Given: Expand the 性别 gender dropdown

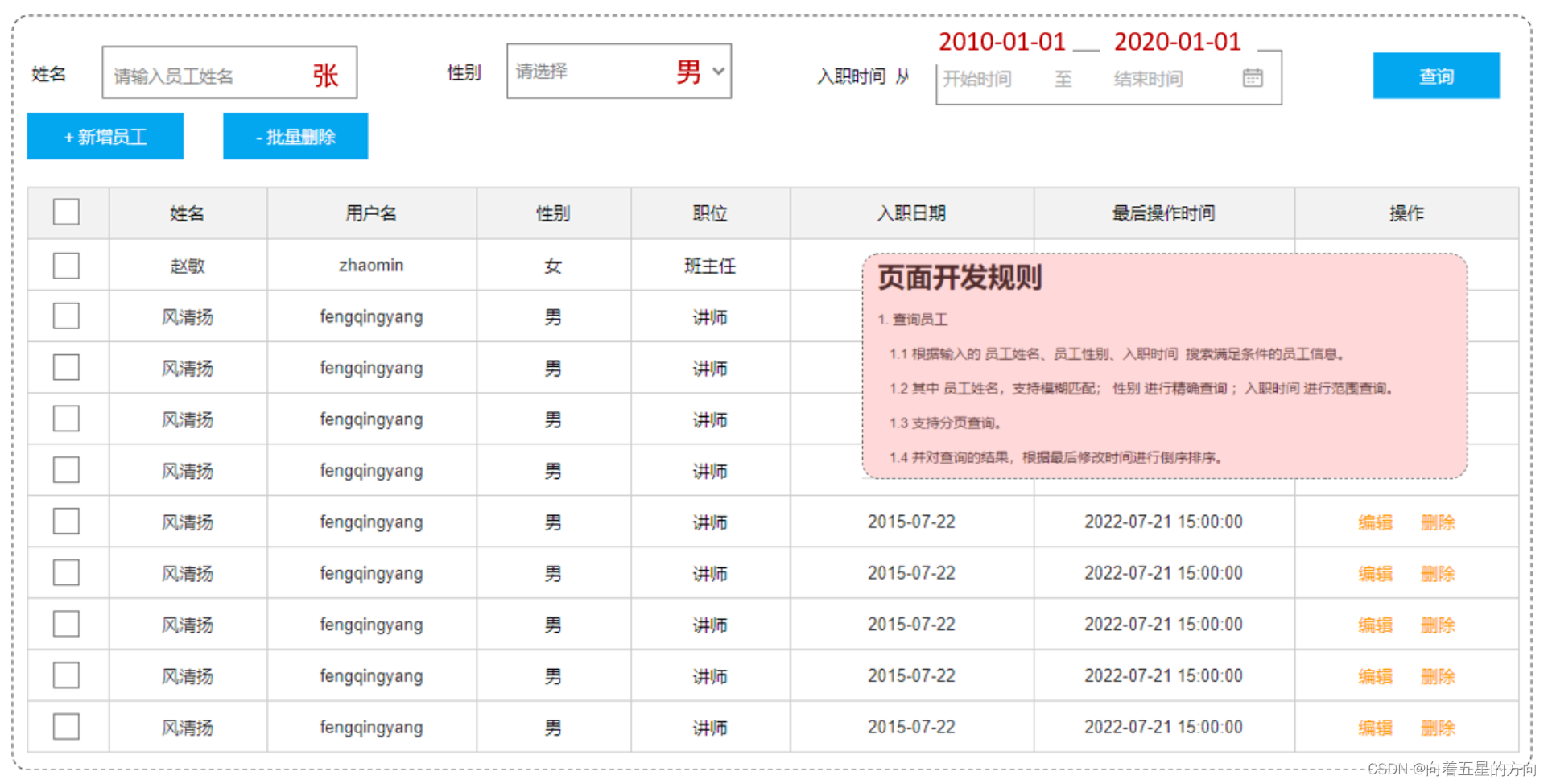Looking at the screenshot, I should [x=618, y=72].
